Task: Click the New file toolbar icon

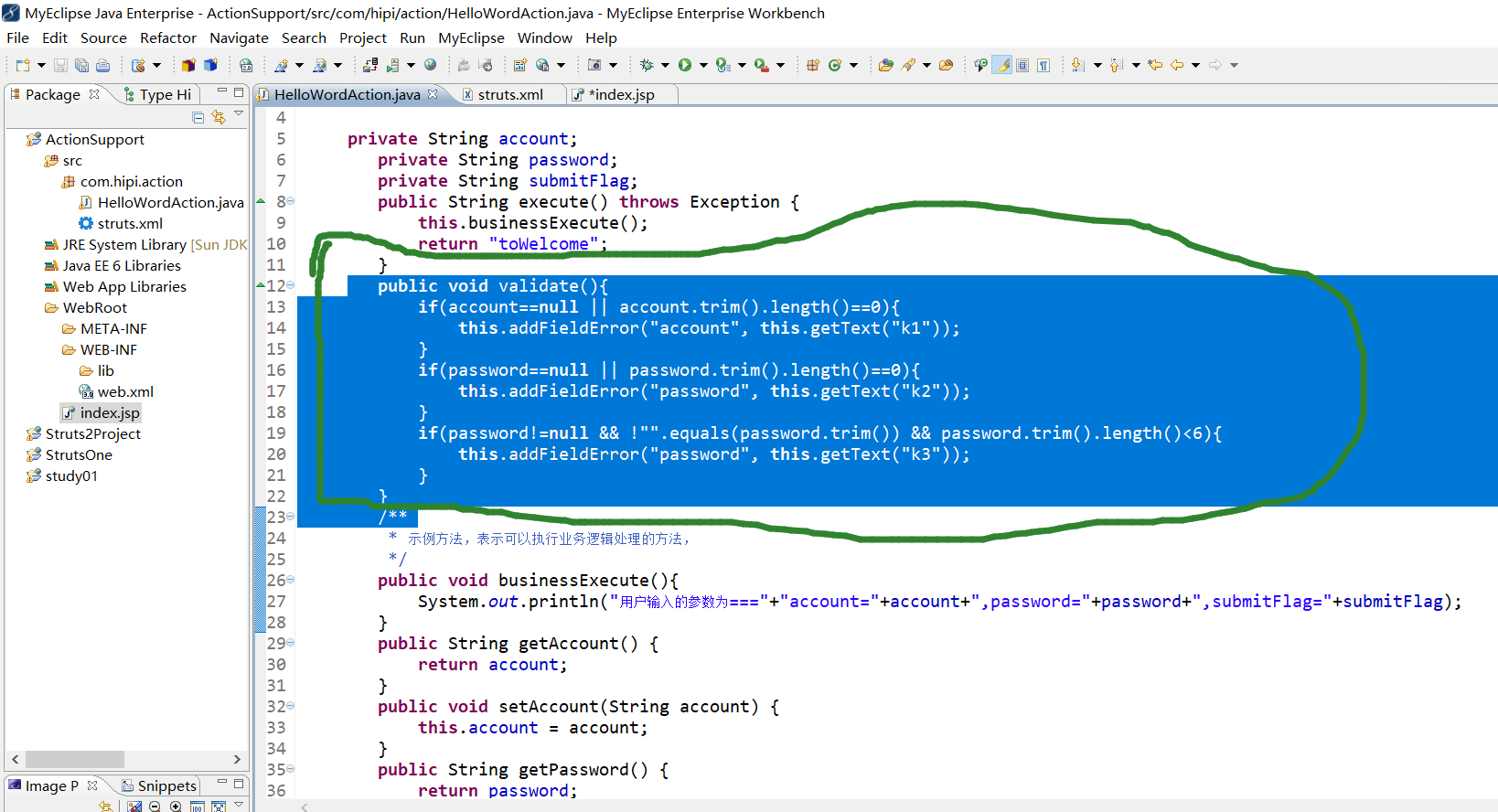Action: point(23,65)
